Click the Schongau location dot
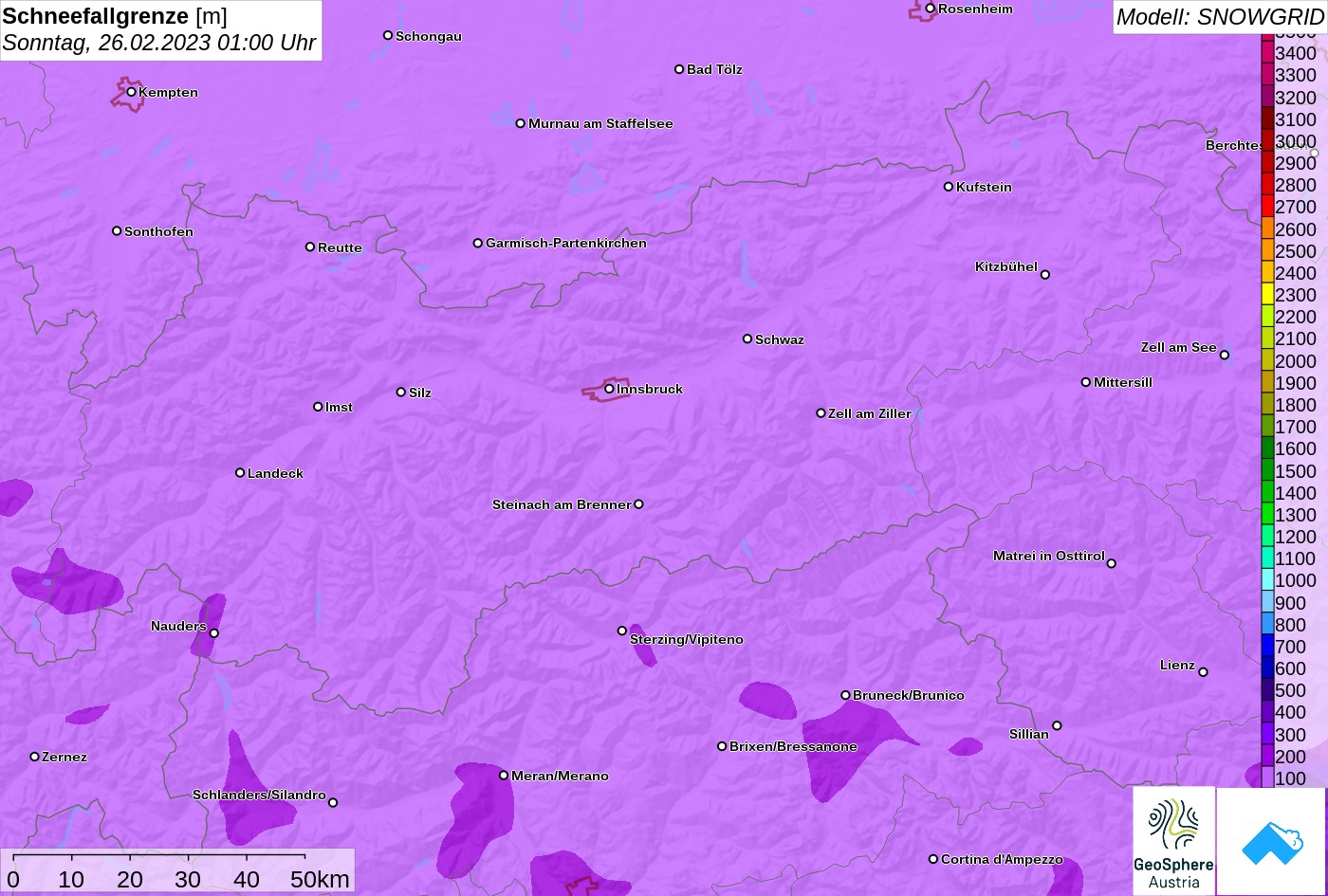The width and height of the screenshot is (1328, 896). 388,35
